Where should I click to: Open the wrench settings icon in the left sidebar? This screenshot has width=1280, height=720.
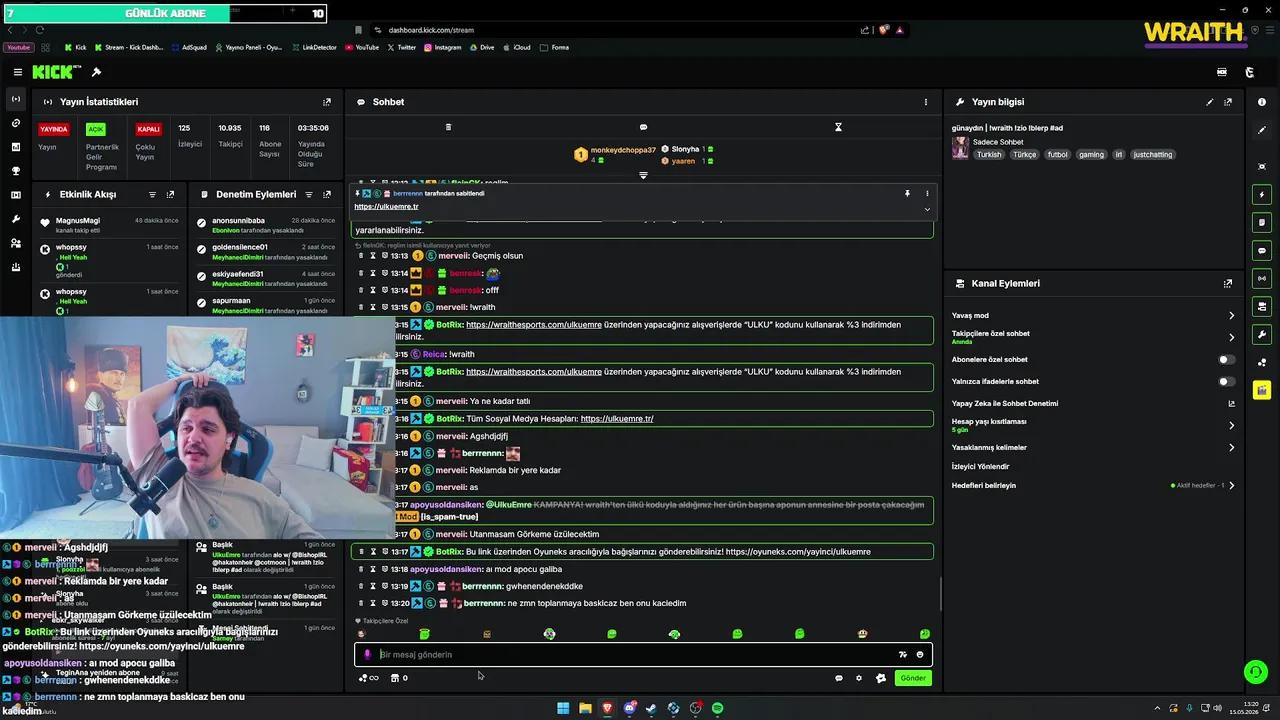[x=15, y=219]
